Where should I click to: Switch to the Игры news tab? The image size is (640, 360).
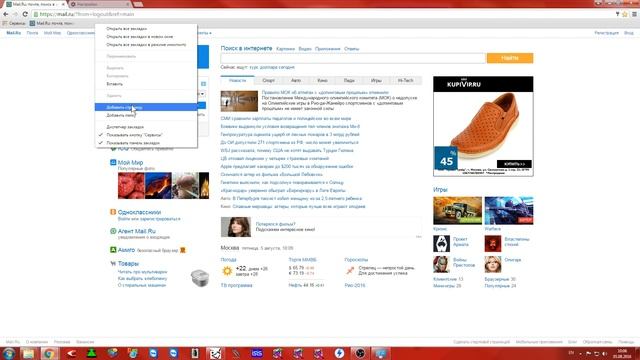click(376, 80)
